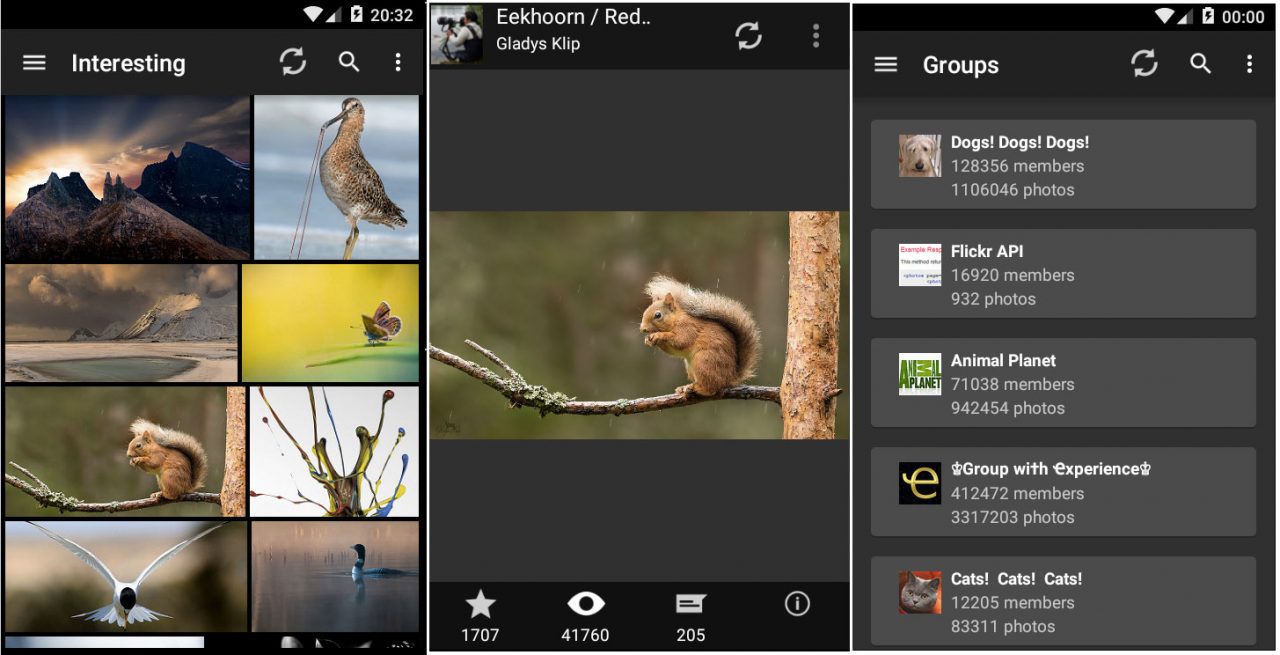Open the navigation drawer from the Interesting screen
The width and height of the screenshot is (1280, 655).
tap(33, 62)
